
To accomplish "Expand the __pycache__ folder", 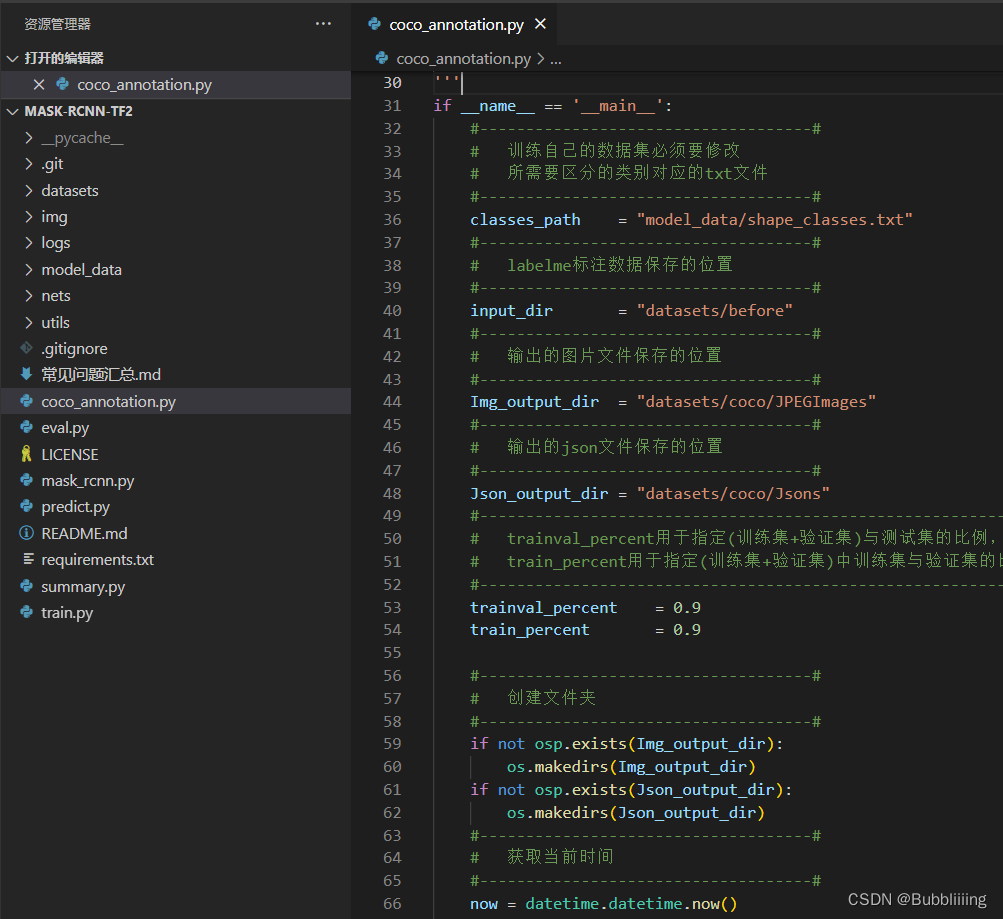I will (x=29, y=137).
